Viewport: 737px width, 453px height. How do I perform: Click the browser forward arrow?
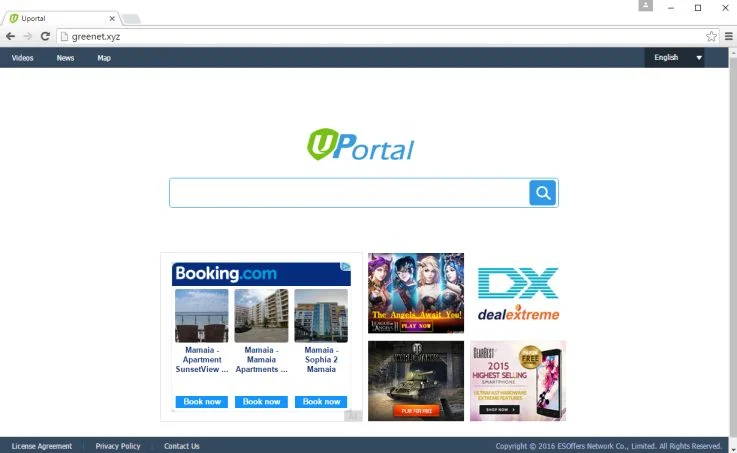click(28, 36)
